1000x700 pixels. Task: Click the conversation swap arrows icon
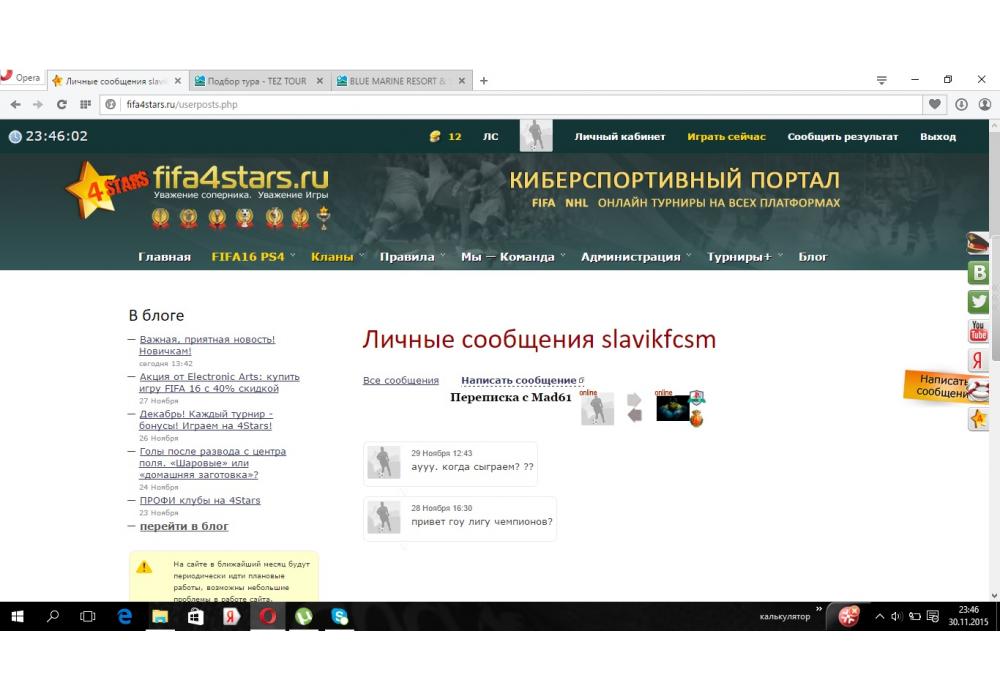click(x=635, y=407)
